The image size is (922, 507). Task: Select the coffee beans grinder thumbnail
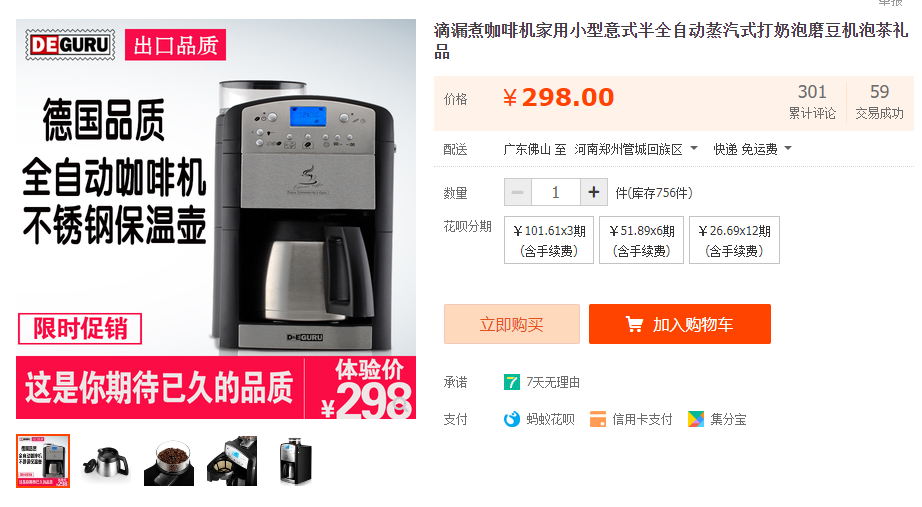[169, 461]
